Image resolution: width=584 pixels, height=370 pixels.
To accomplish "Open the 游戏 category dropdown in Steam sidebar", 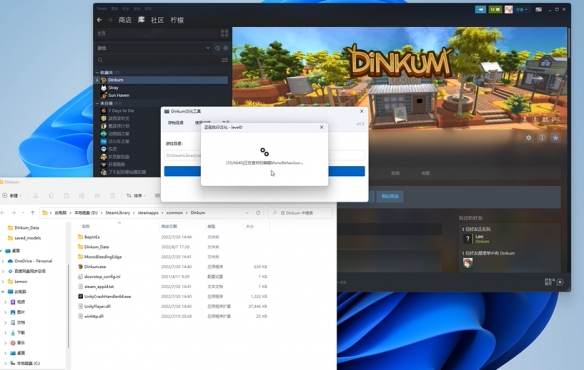I will pyautogui.click(x=208, y=48).
